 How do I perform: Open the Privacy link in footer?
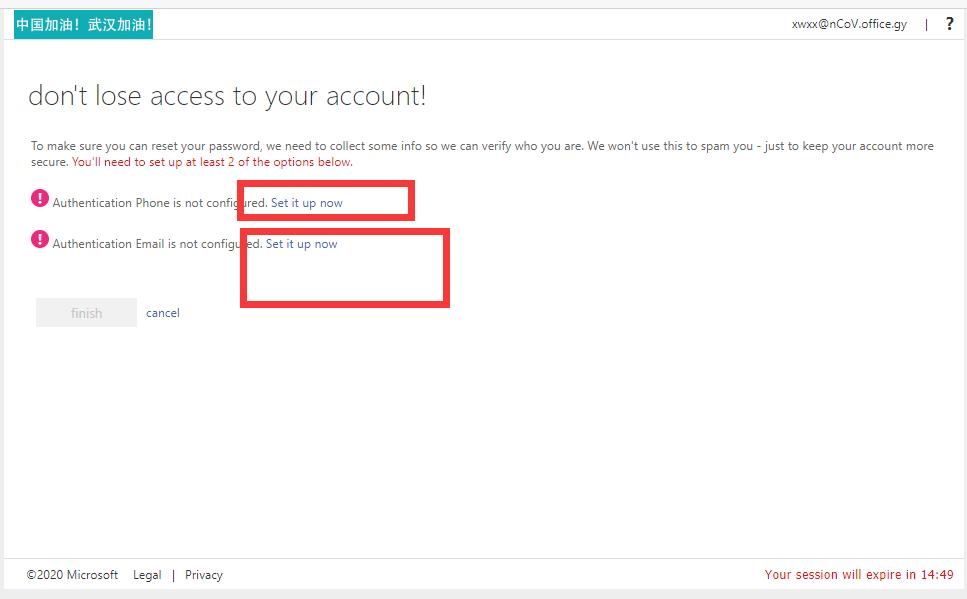tap(204, 575)
